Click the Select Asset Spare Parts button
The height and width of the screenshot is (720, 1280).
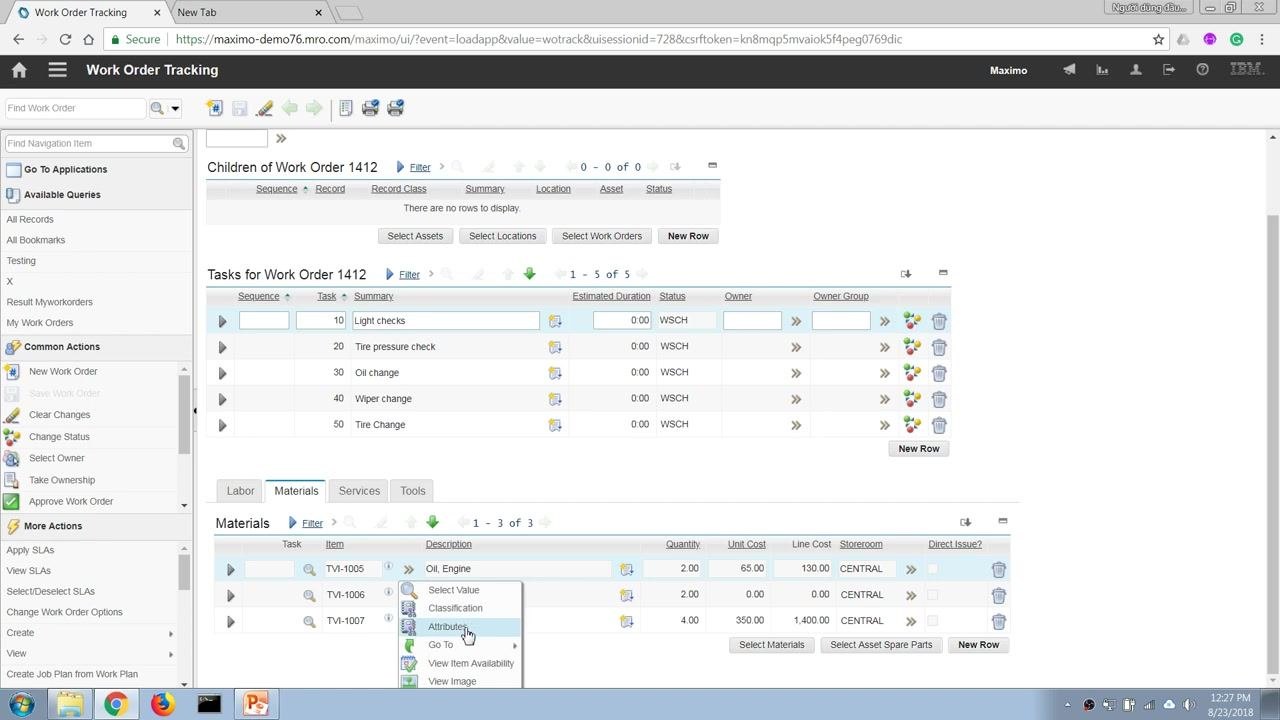pos(881,645)
